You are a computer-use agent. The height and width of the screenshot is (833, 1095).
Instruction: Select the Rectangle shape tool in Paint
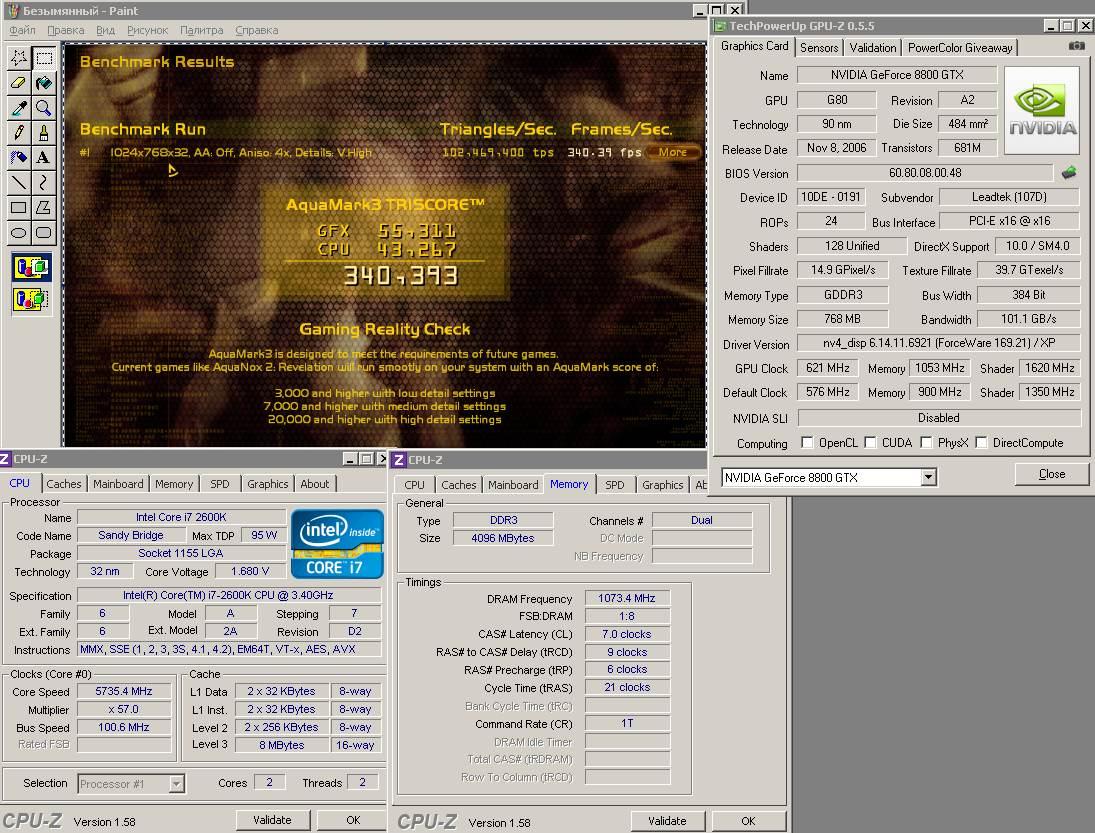coord(19,207)
